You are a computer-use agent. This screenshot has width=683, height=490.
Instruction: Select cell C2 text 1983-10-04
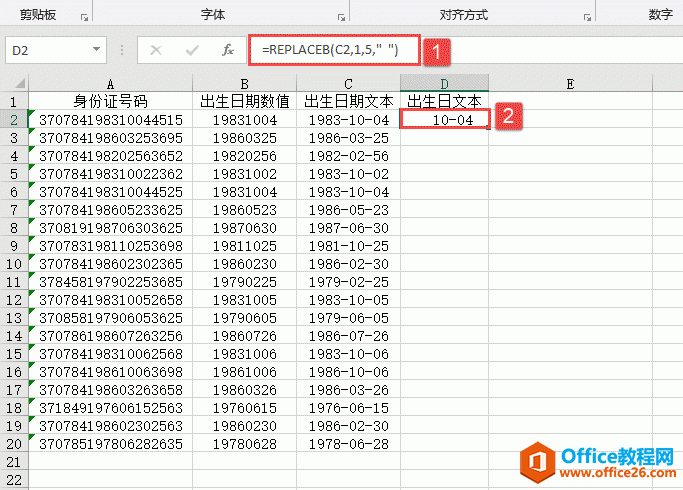click(348, 120)
